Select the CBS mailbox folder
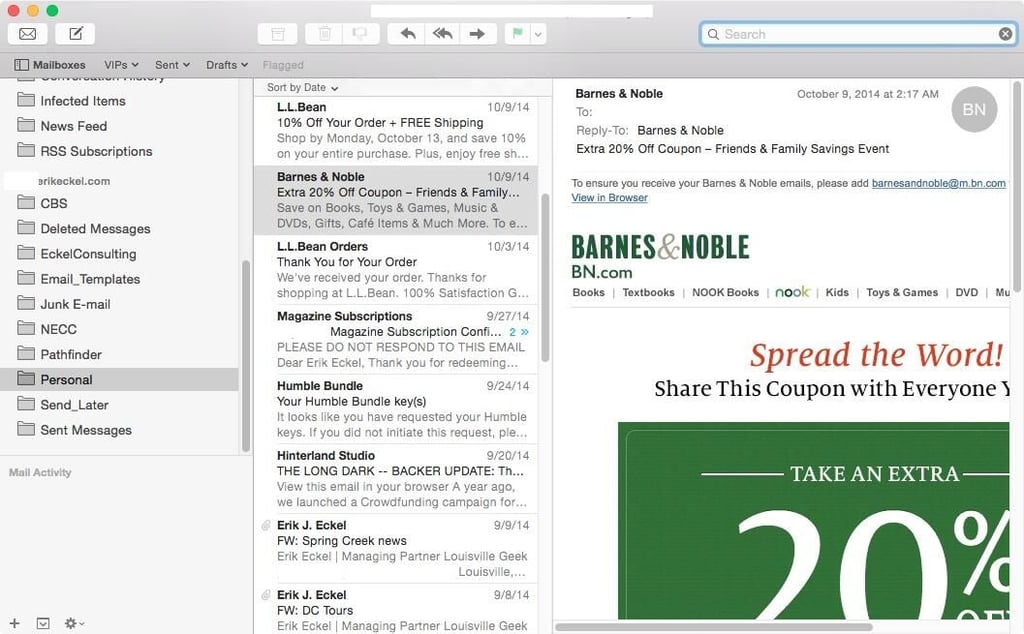The image size is (1024, 634). point(119,203)
